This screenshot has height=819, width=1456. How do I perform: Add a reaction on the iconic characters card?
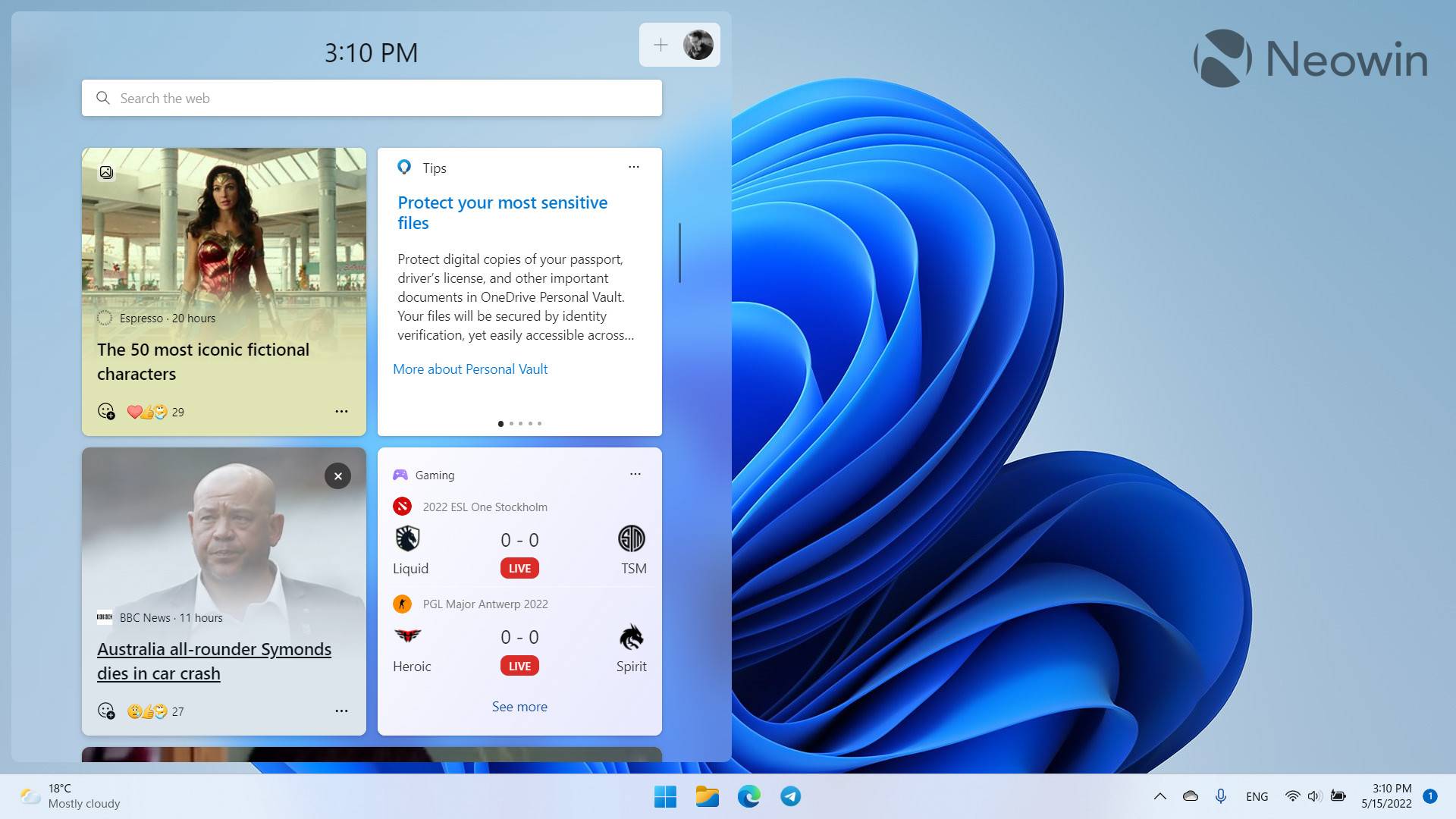coord(106,412)
